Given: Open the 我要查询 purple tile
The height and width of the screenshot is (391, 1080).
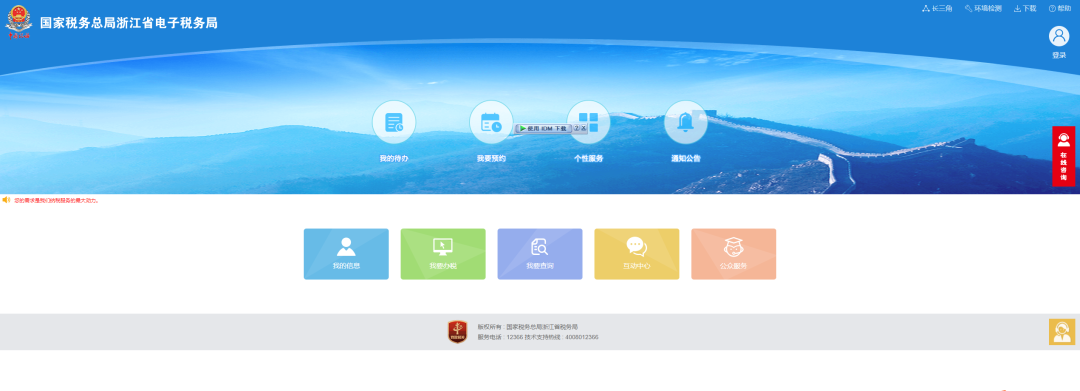Looking at the screenshot, I should (540, 254).
